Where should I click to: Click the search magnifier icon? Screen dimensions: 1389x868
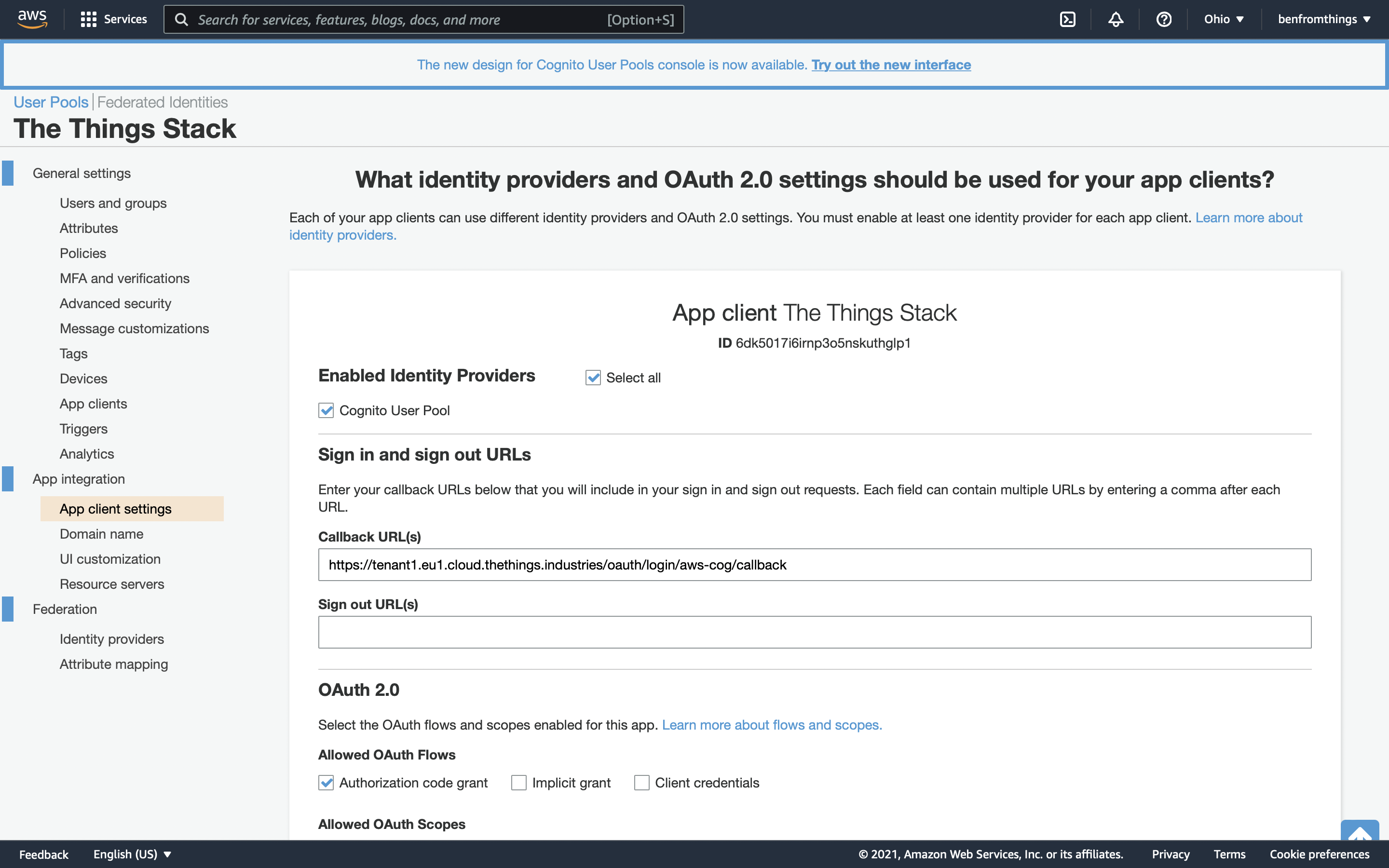point(181,19)
